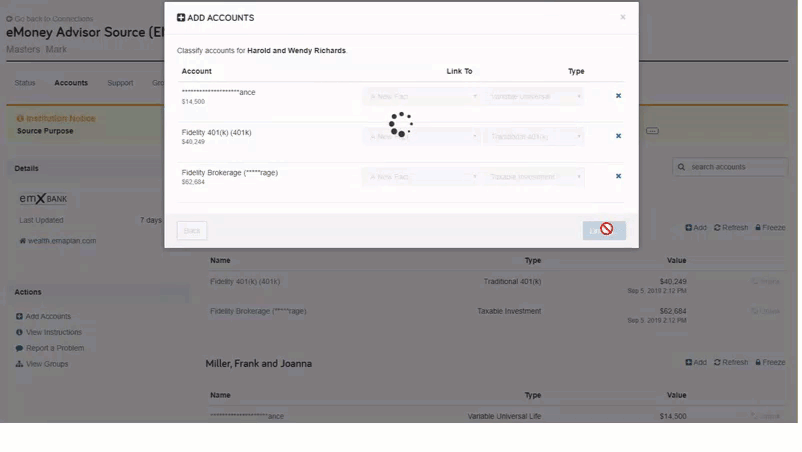The image size is (802, 452).
Task: Click the masked account name ending 'ance' in dialog
Action: tap(218, 92)
